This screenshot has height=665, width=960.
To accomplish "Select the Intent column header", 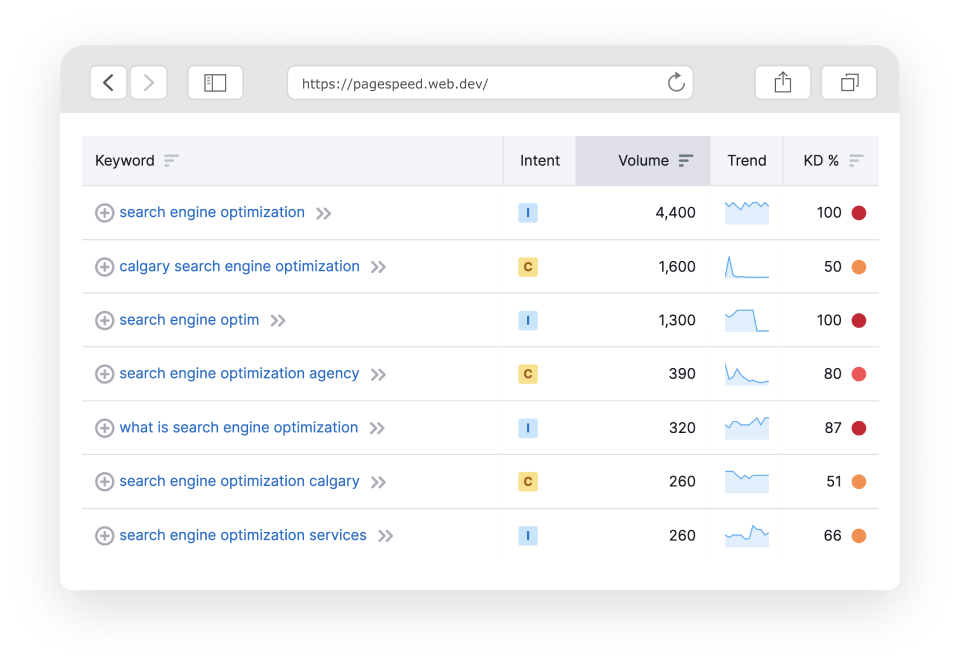I will click(x=540, y=161).
